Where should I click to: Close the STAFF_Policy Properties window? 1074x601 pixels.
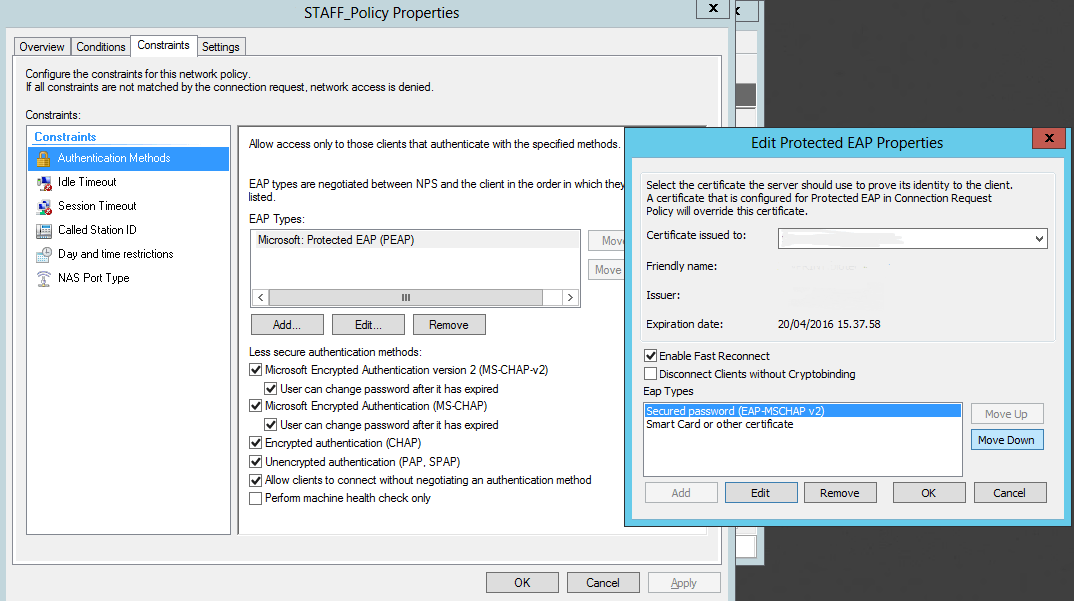click(x=713, y=8)
